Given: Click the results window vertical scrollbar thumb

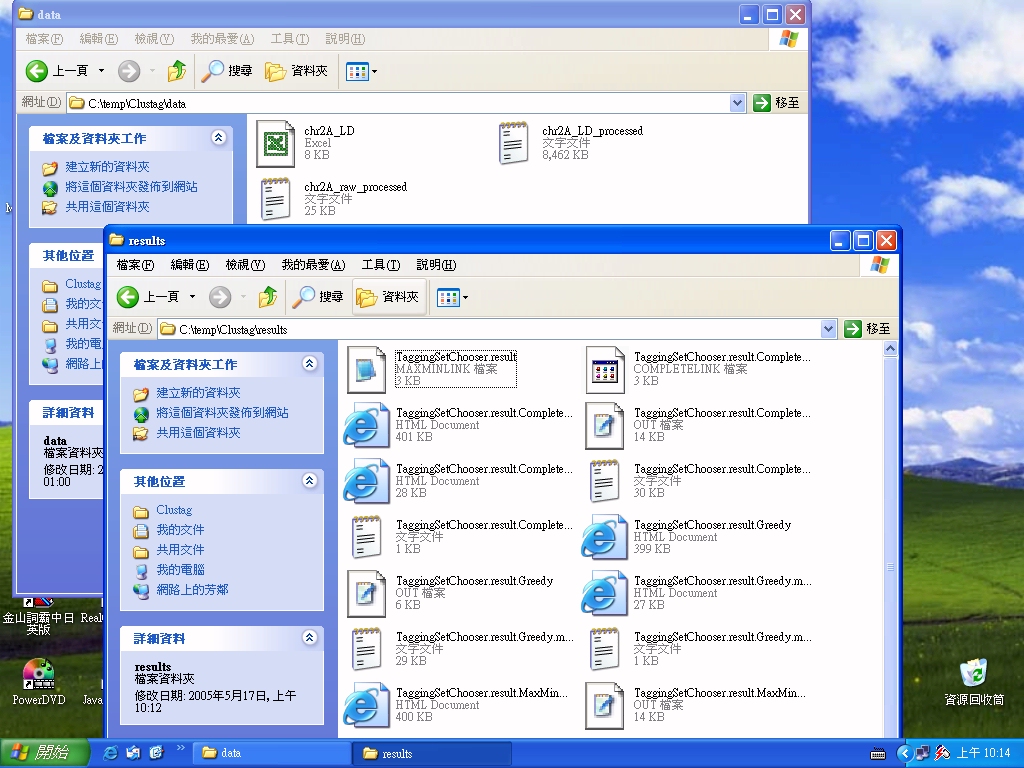Looking at the screenshot, I should (x=890, y=566).
